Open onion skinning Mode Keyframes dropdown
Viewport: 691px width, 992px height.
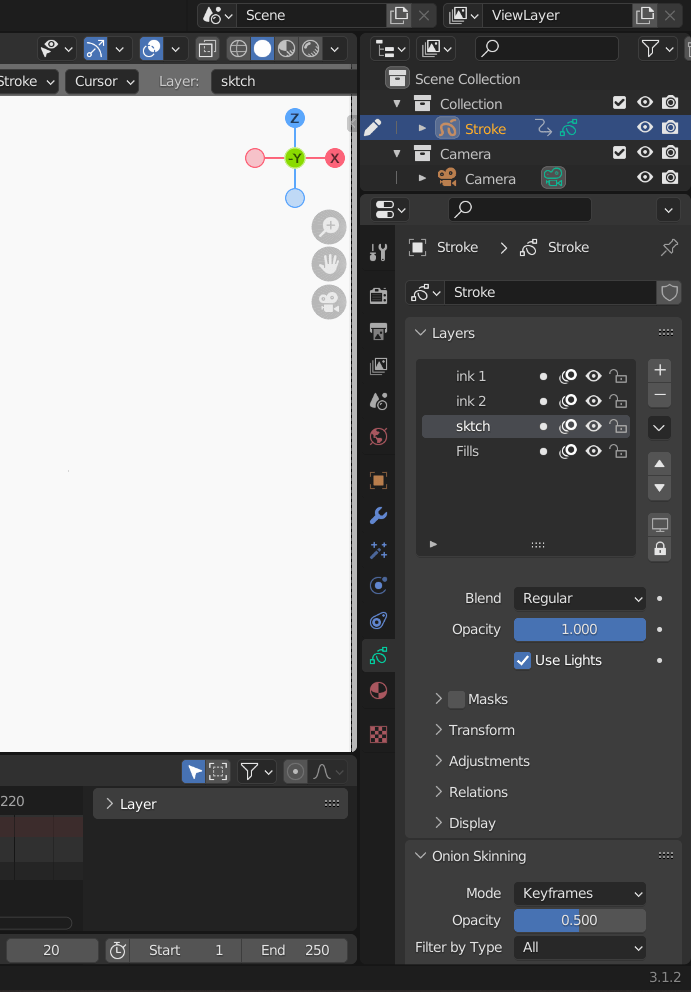click(x=580, y=893)
